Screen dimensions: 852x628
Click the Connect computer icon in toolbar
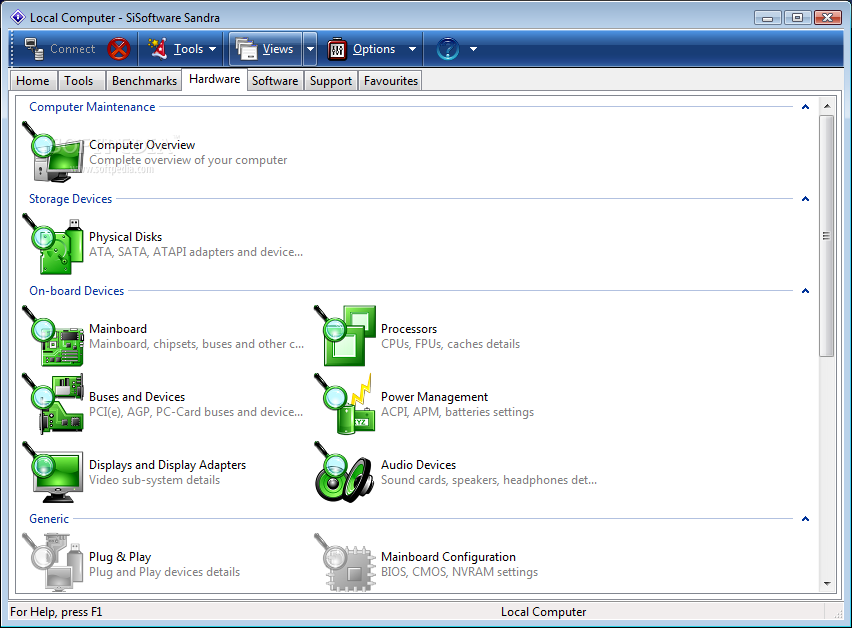point(34,49)
